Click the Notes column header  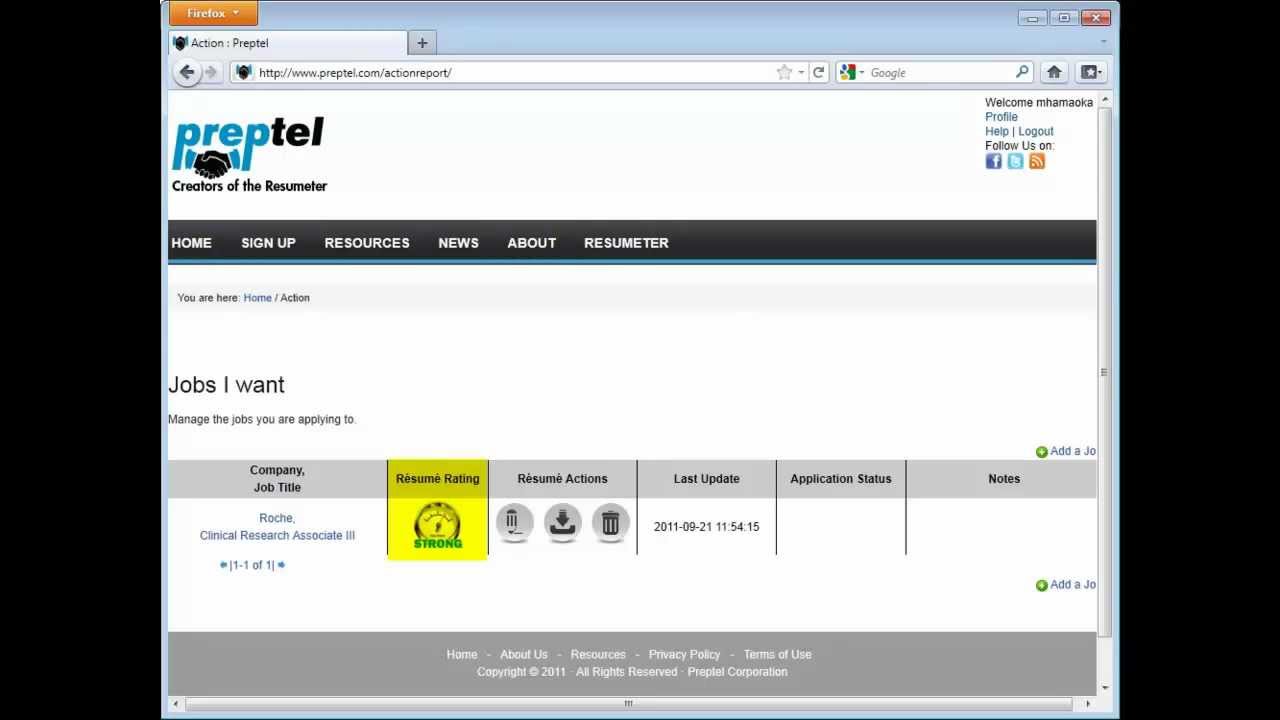coord(1004,479)
